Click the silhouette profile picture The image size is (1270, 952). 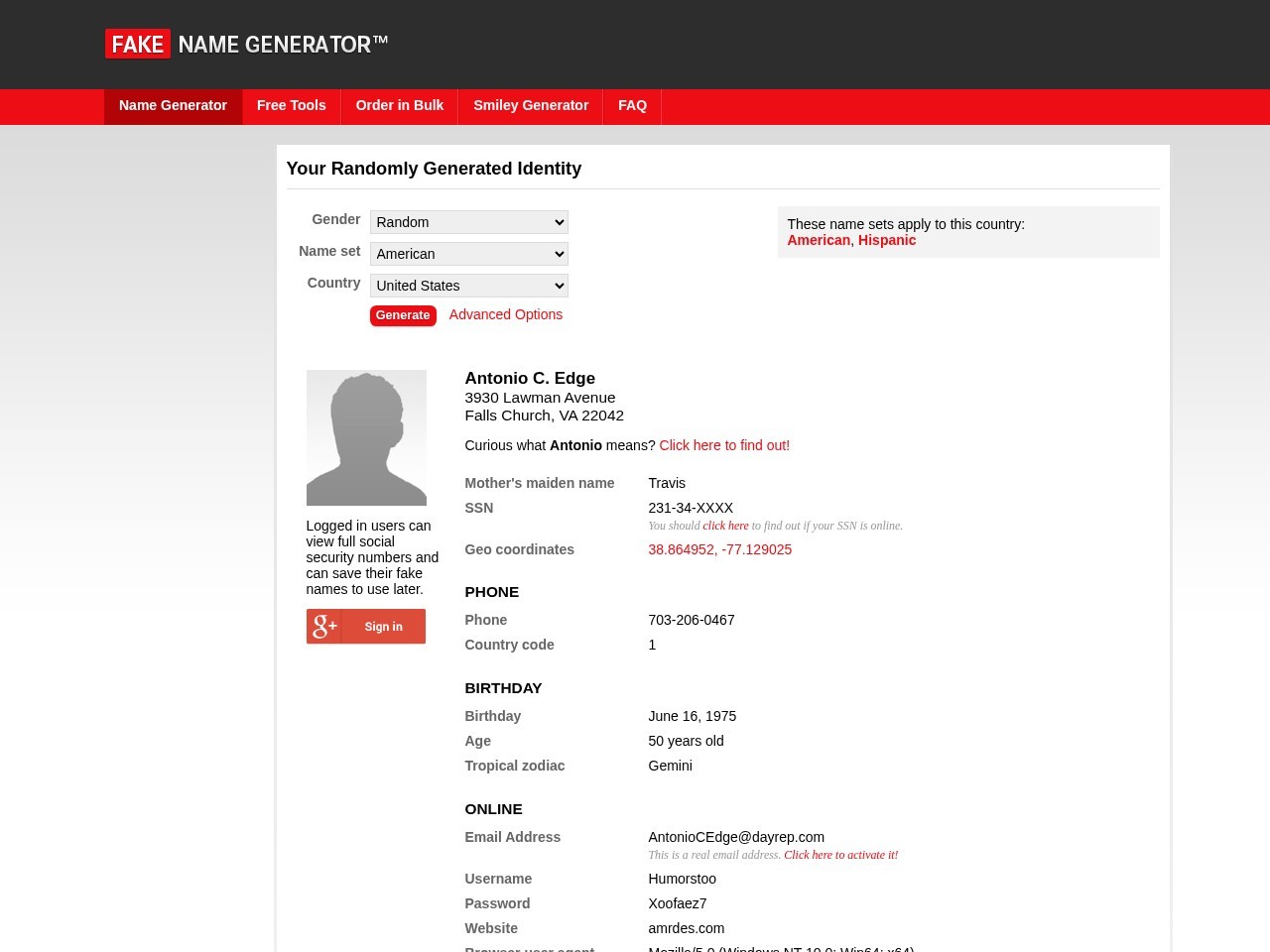[x=366, y=437]
